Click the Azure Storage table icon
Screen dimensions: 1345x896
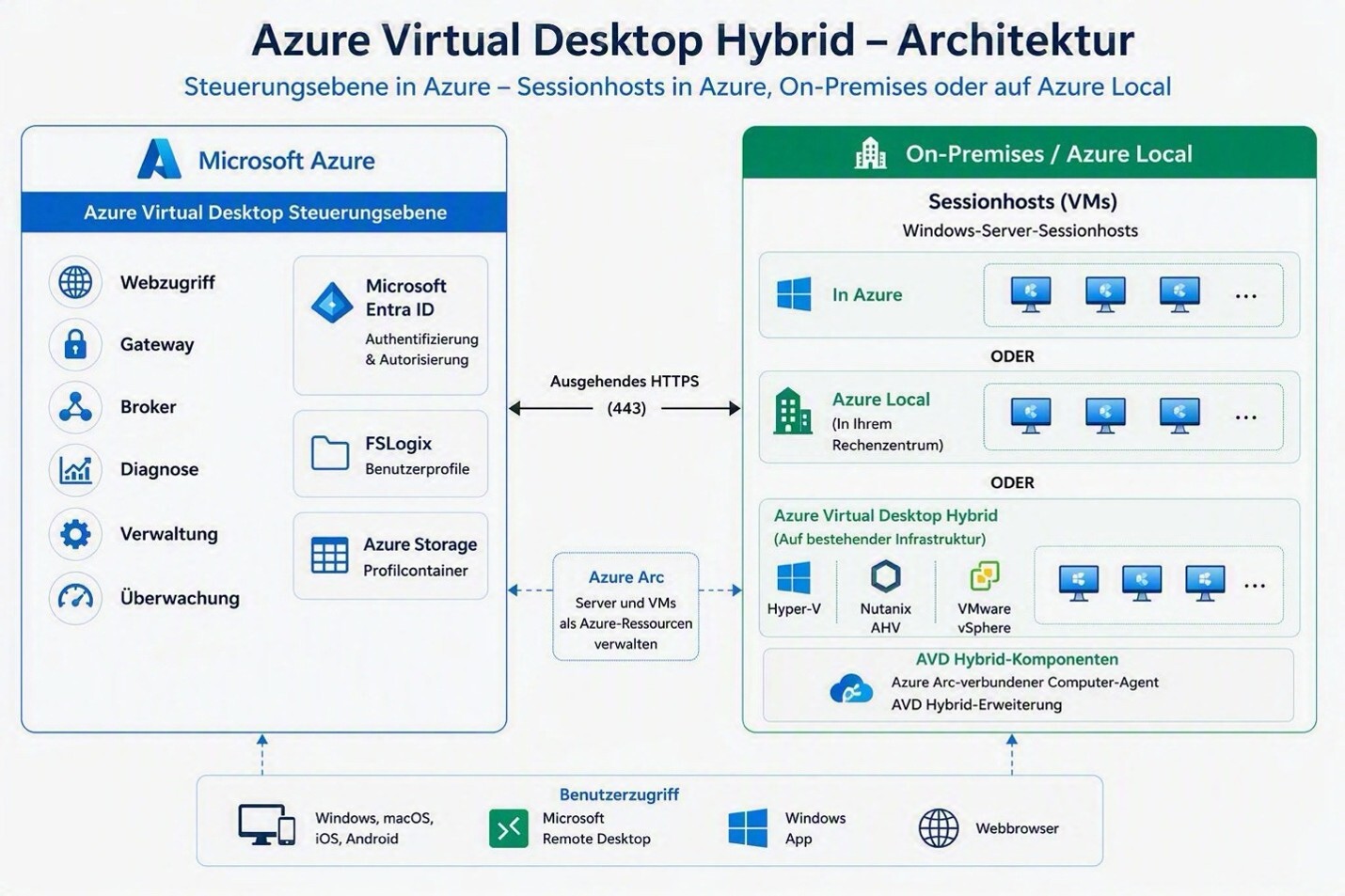click(330, 556)
